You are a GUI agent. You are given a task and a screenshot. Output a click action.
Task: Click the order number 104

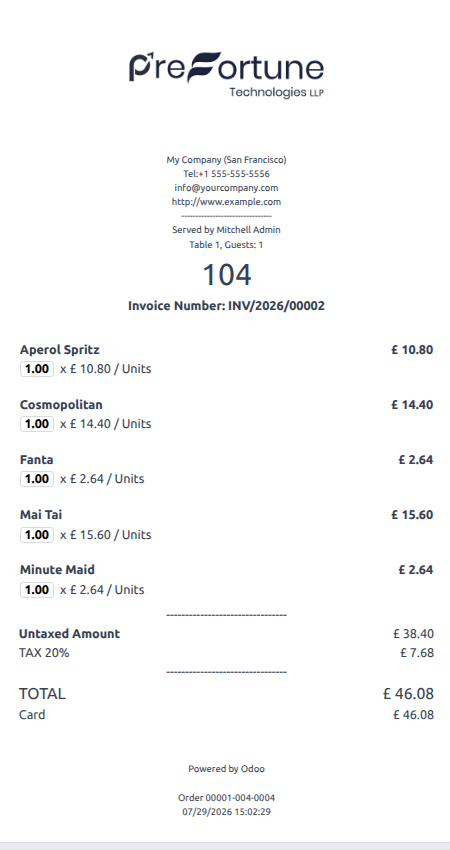tap(227, 275)
